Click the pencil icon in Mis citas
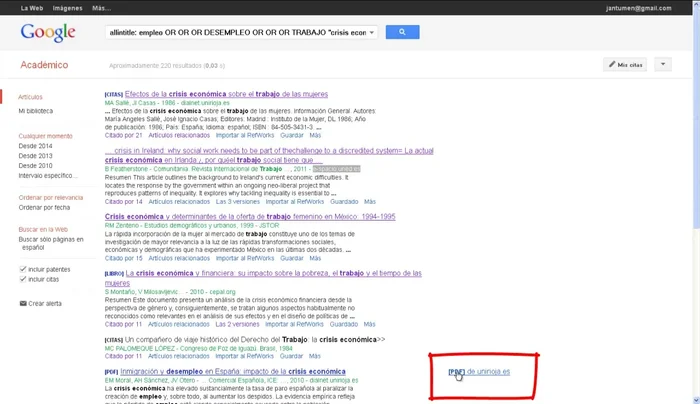Viewport: 700px width, 404px height. pos(611,64)
